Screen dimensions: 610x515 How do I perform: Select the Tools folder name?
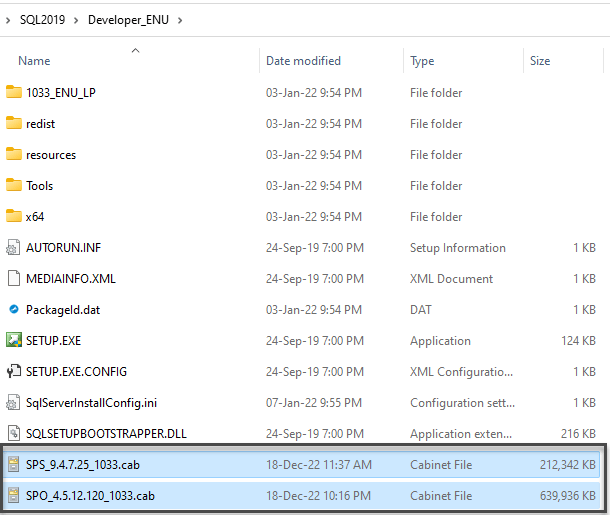39,186
